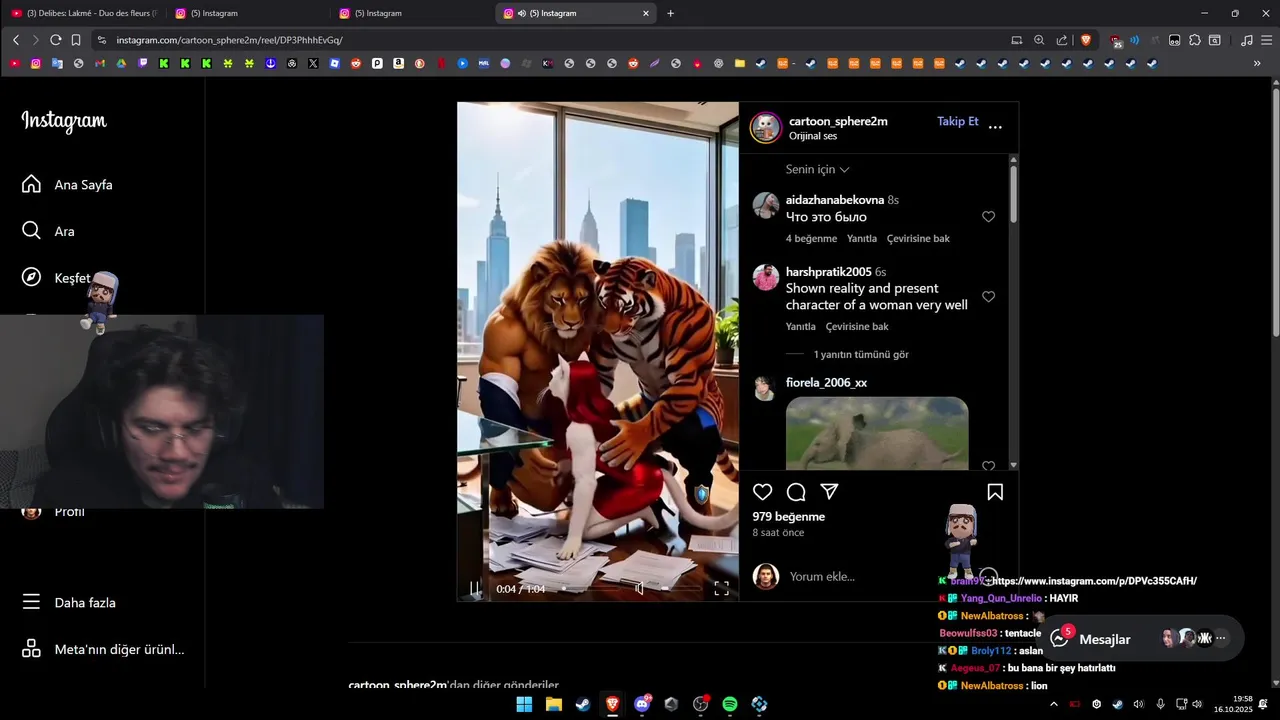Reload the current page
This screenshot has width=1280, height=720.
click(56, 40)
